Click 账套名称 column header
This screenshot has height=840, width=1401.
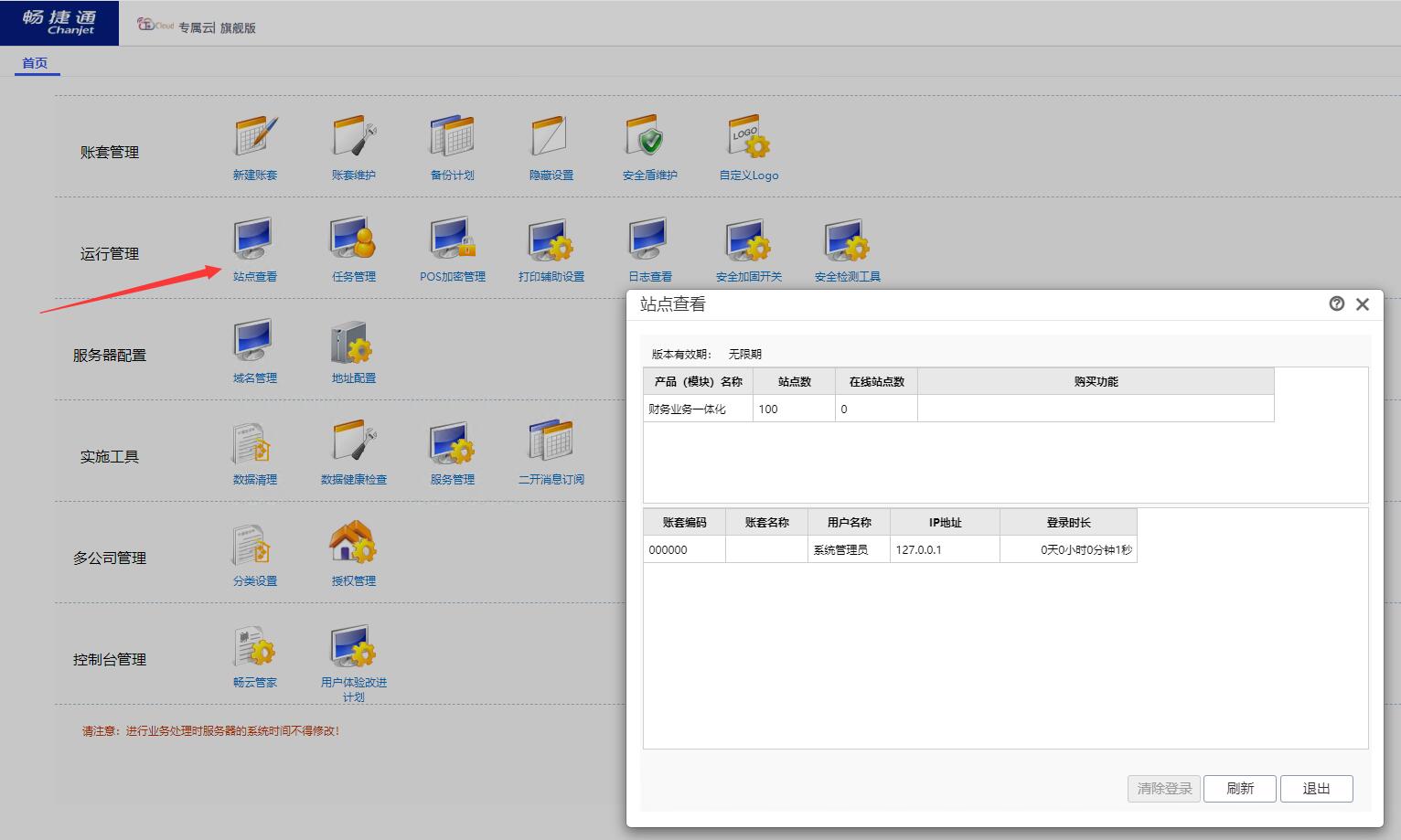click(x=767, y=522)
